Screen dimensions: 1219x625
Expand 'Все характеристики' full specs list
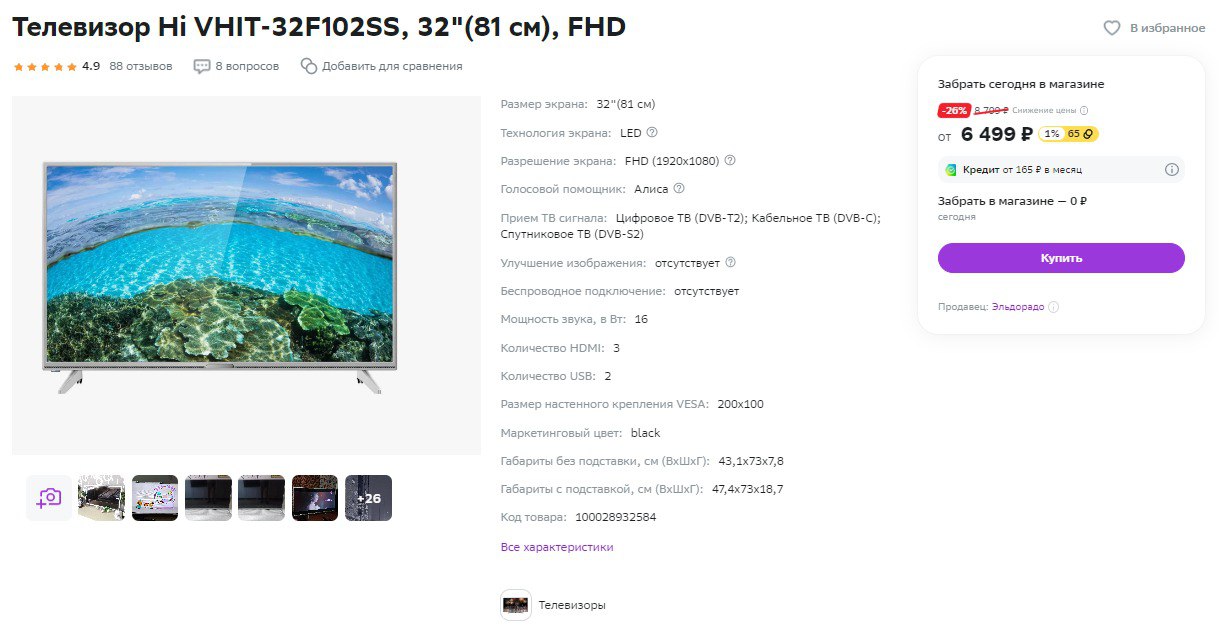pos(557,547)
